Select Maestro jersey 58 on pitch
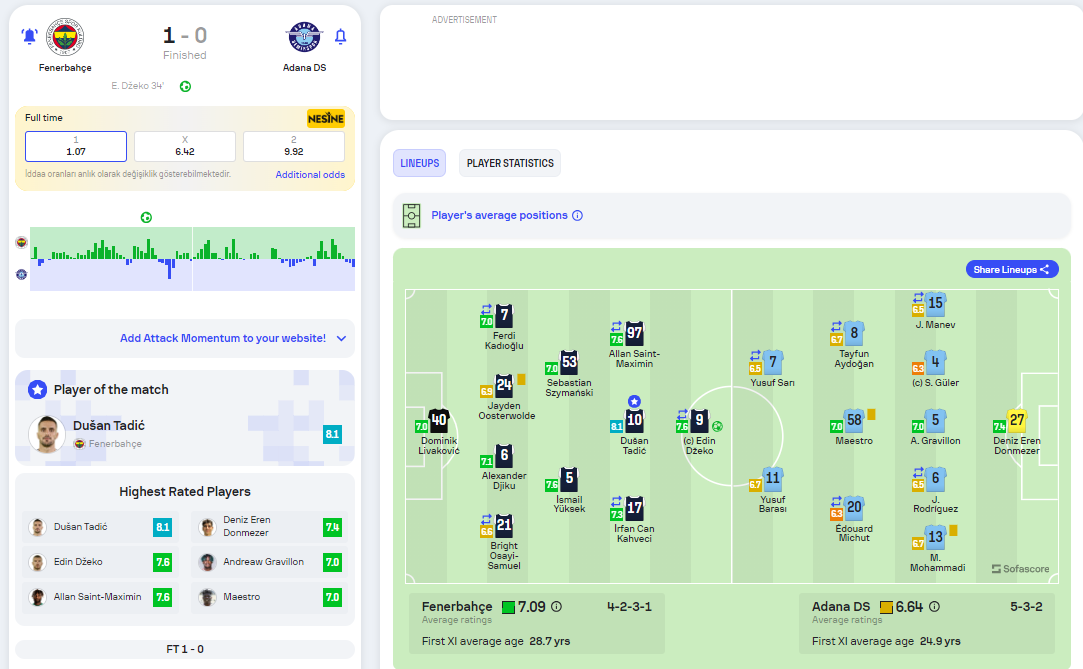This screenshot has width=1083, height=669. click(854, 420)
